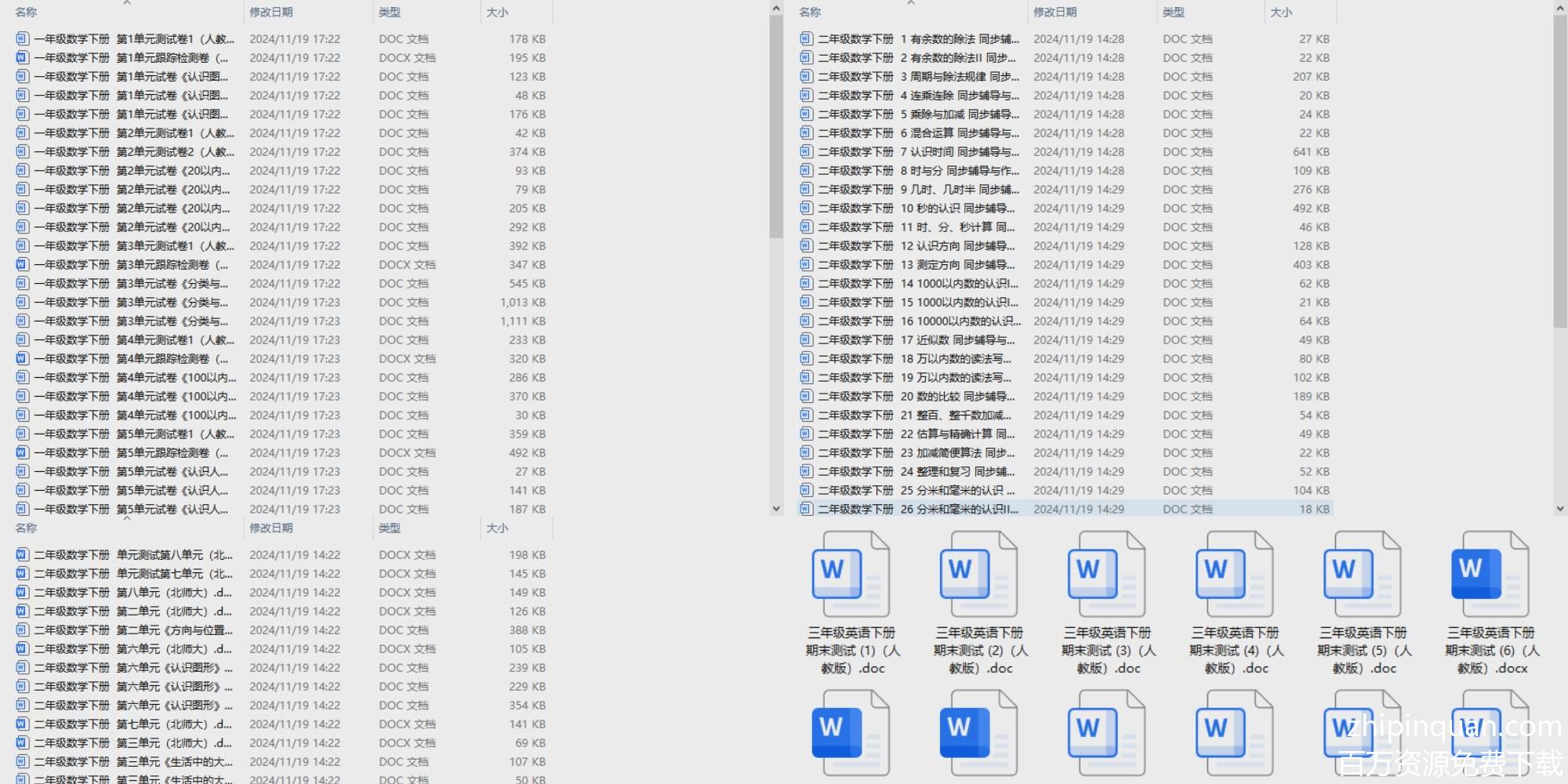The image size is (1568, 784).
Task: Select file name 二年级数学下册 第二单元《方向与位置
Action: tap(133, 630)
